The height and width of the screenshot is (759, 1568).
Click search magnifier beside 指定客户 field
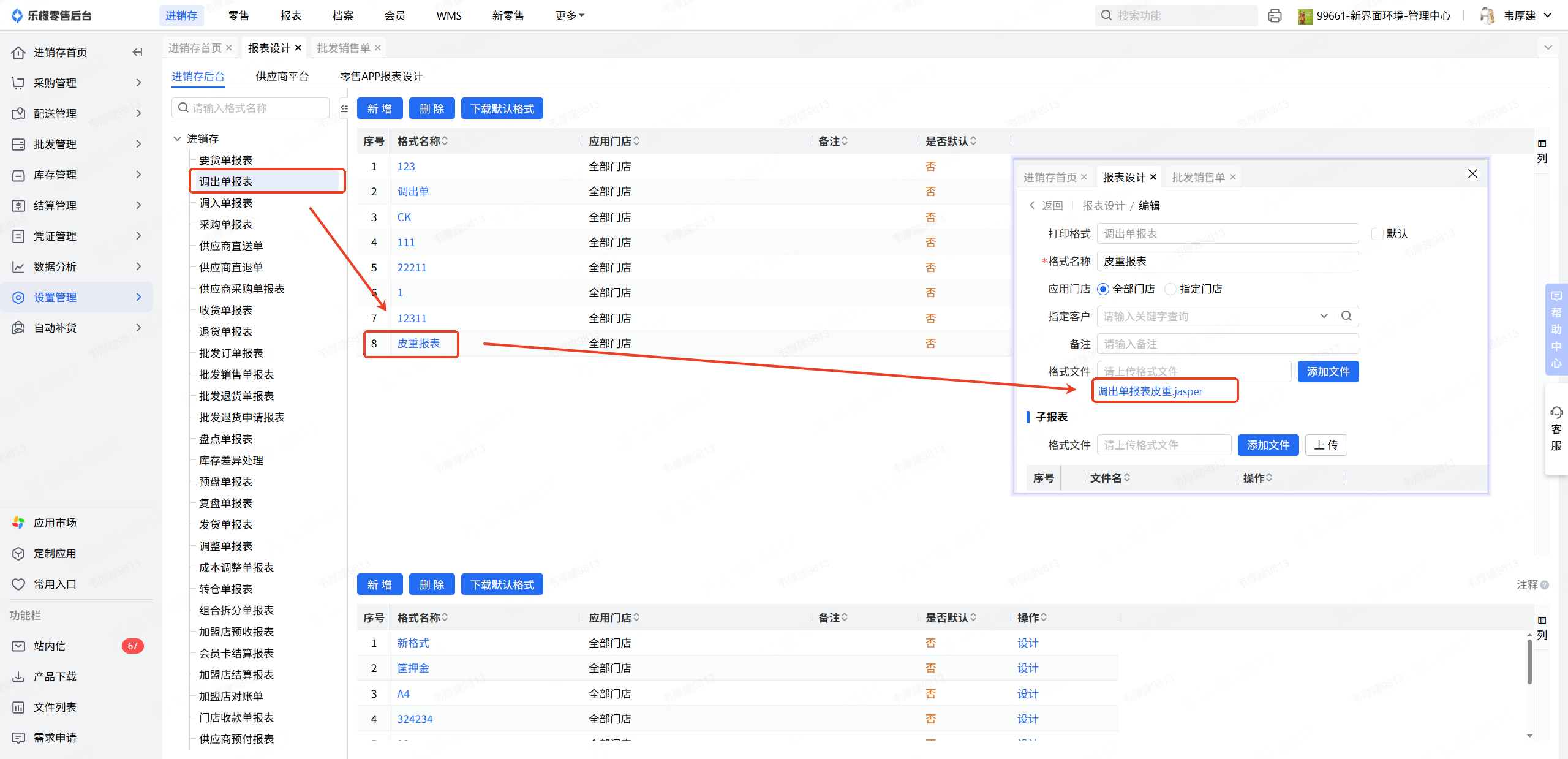pyautogui.click(x=1346, y=316)
